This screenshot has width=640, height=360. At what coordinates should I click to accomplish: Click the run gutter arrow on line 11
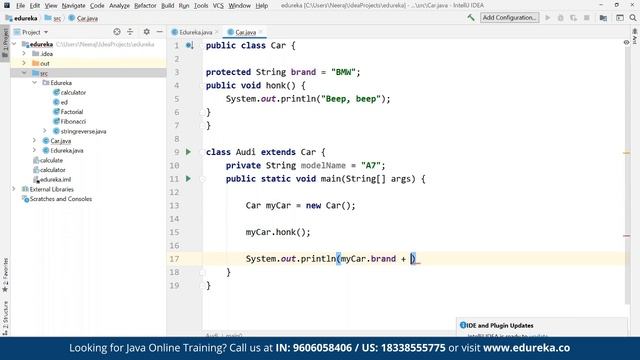click(188, 178)
